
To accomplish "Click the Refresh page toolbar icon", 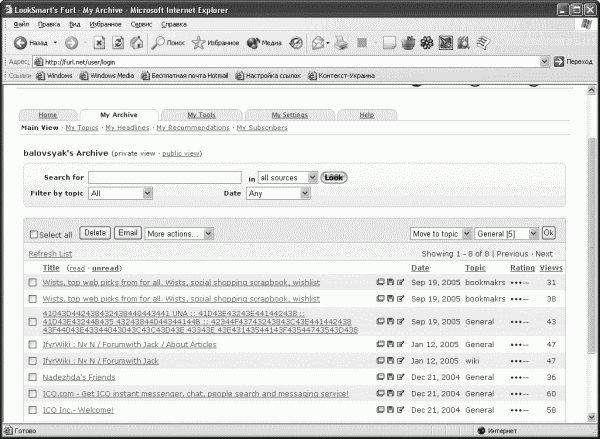I will click(x=118, y=43).
